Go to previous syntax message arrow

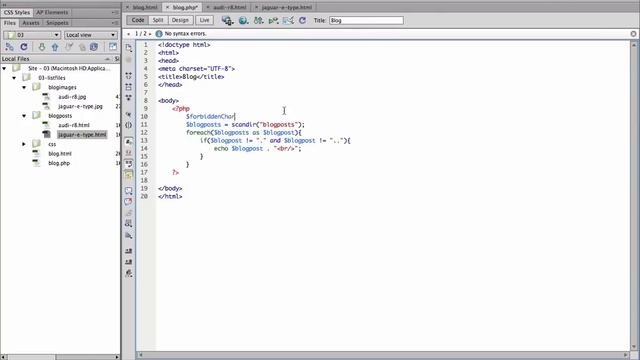129,34
